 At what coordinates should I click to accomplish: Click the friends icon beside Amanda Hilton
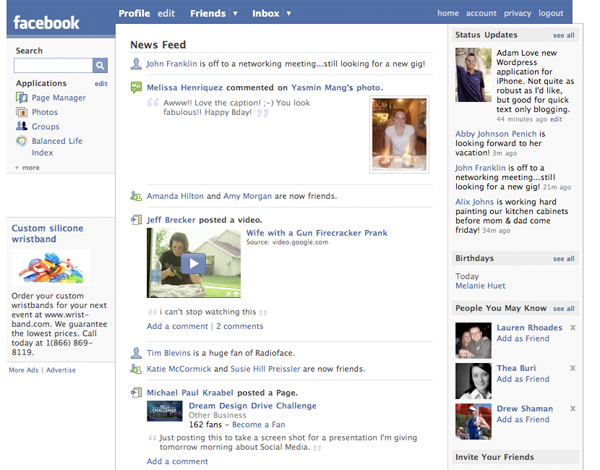coord(136,196)
